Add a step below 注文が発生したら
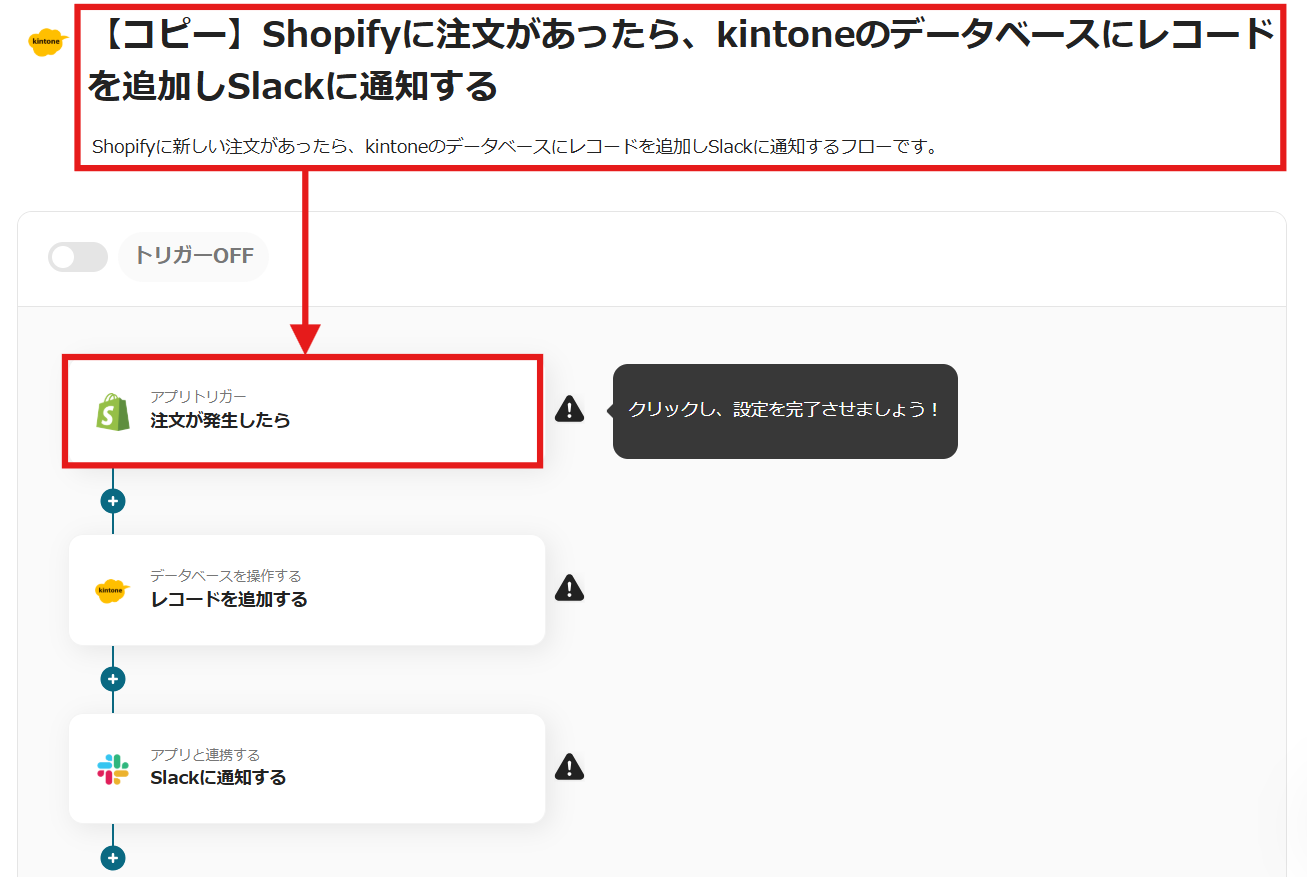This screenshot has width=1307, height=877. (113, 501)
